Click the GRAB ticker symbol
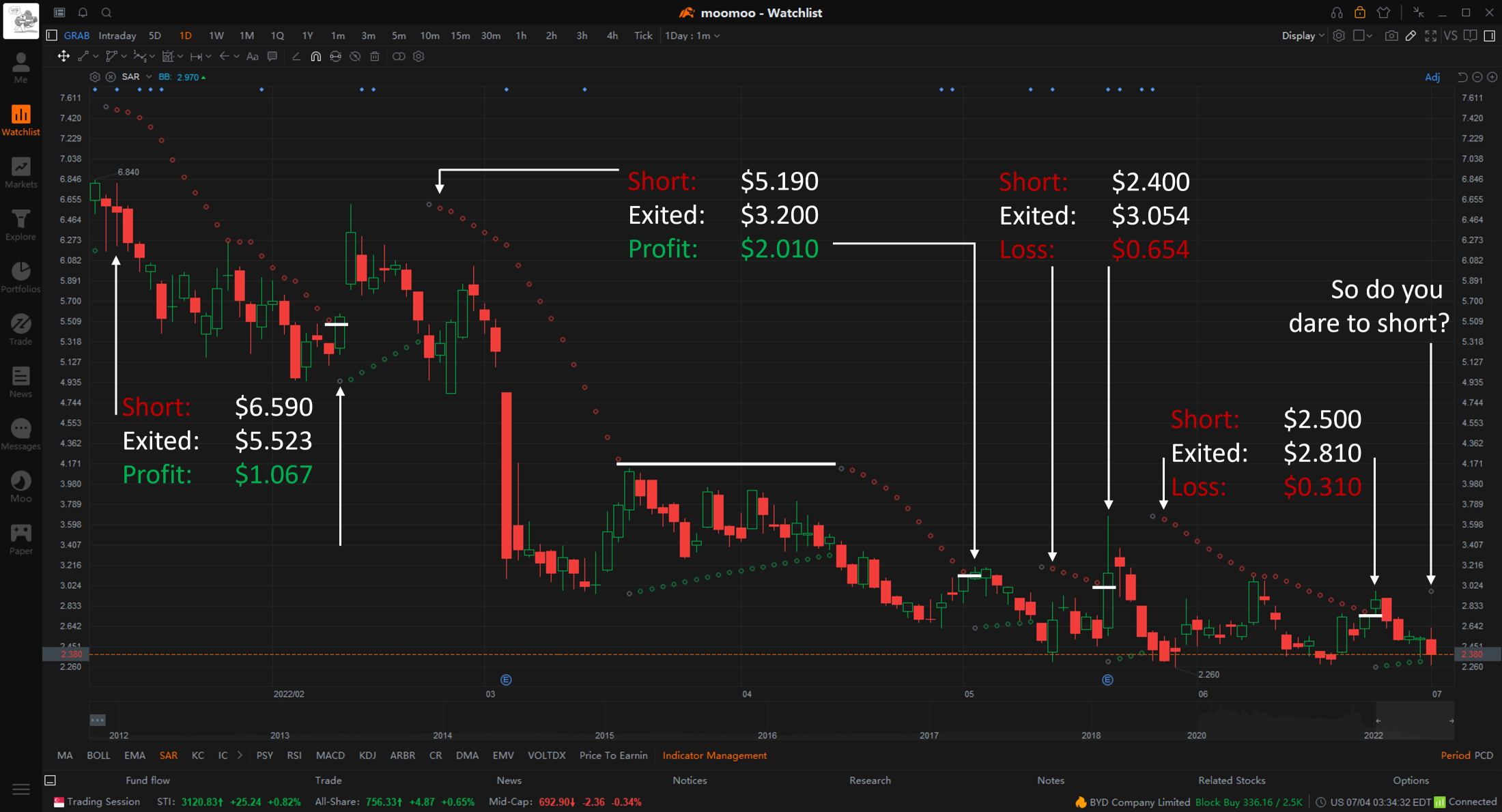Screen dimensions: 1502x812 click(x=76, y=35)
